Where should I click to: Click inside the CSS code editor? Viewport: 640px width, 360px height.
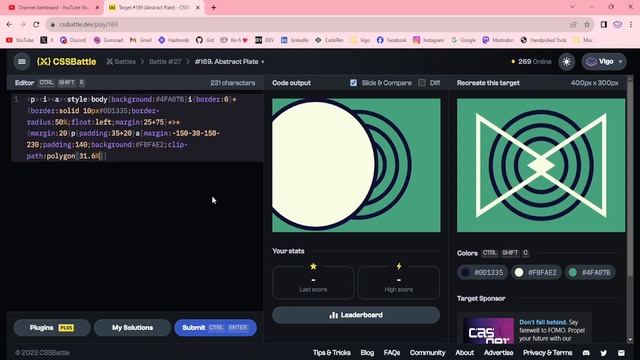(137, 127)
